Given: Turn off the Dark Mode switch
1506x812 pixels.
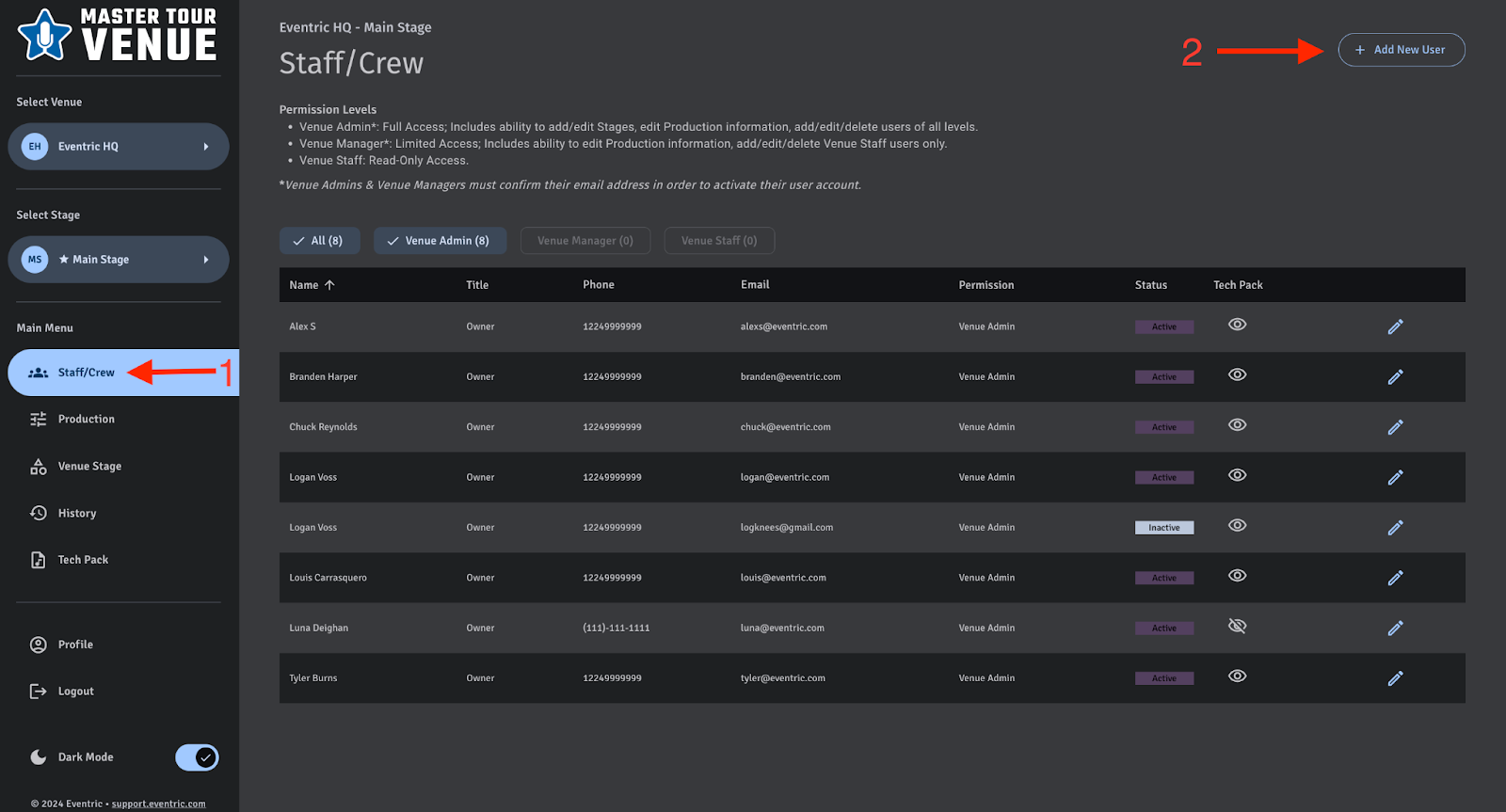Looking at the screenshot, I should tap(197, 757).
